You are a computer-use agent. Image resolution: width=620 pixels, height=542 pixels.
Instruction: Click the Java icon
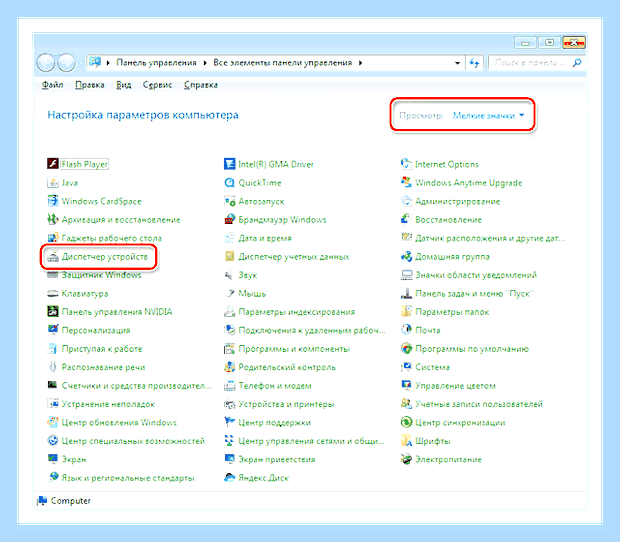point(53,182)
